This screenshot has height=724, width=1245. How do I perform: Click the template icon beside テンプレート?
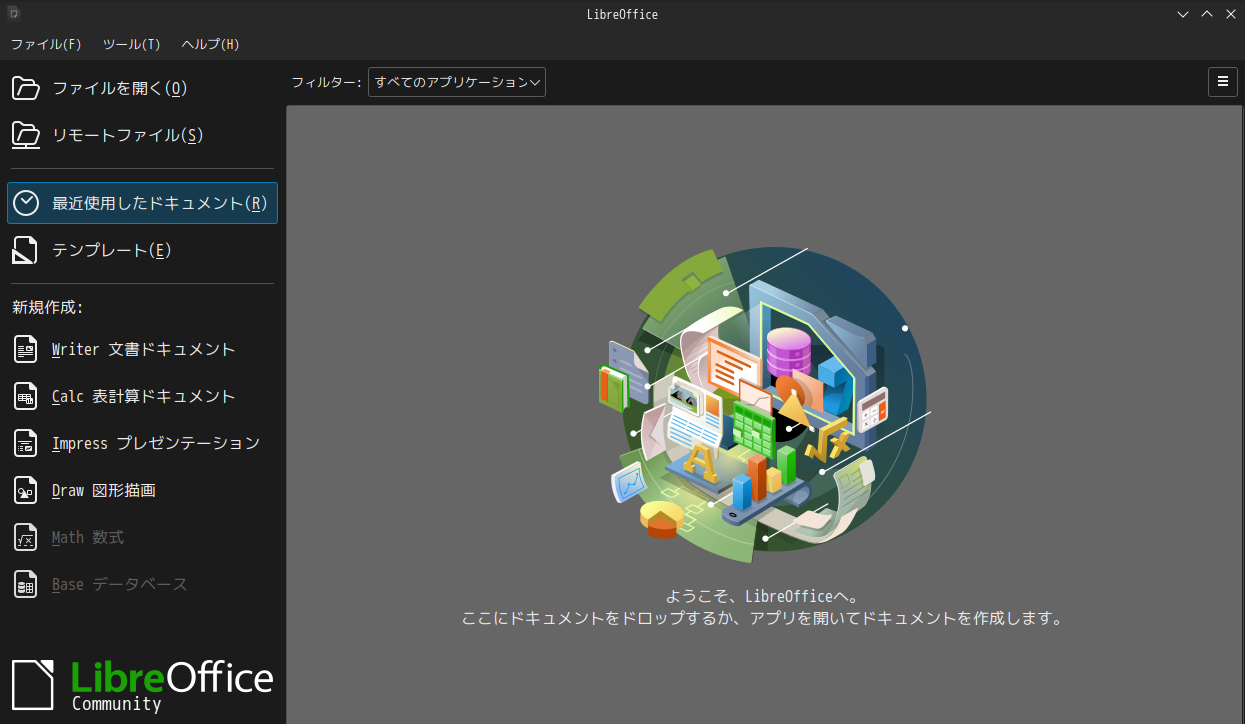click(26, 250)
